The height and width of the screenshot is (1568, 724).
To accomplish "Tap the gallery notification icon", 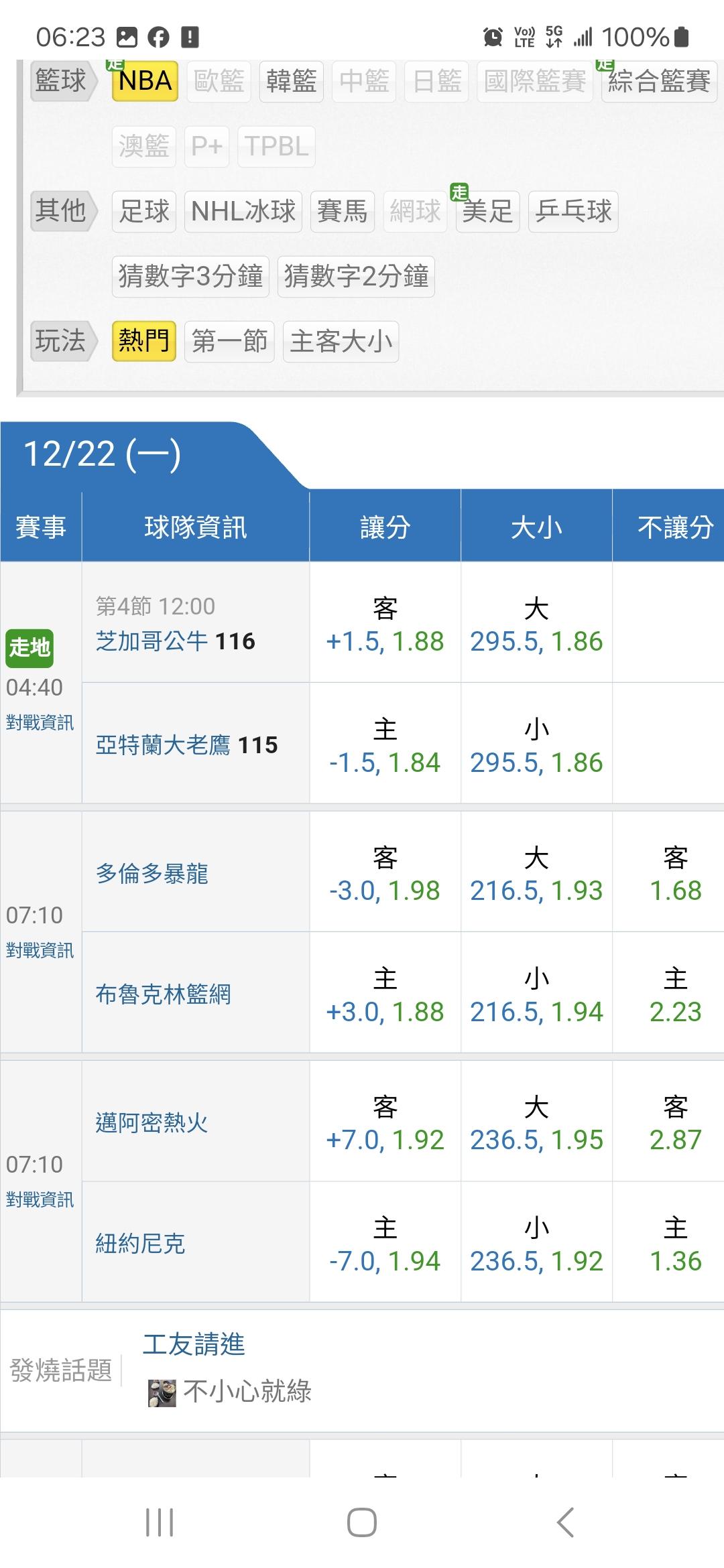I will [x=127, y=37].
